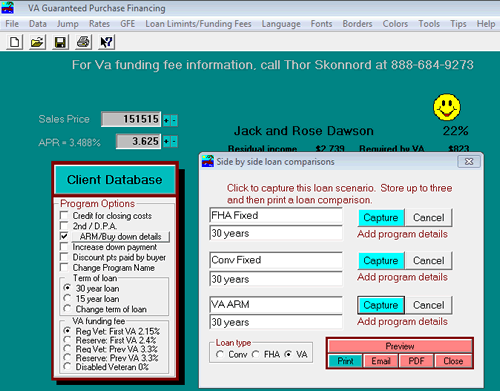Open the Rates menu
Image resolution: width=500 pixels, height=391 pixels.
pos(99,24)
